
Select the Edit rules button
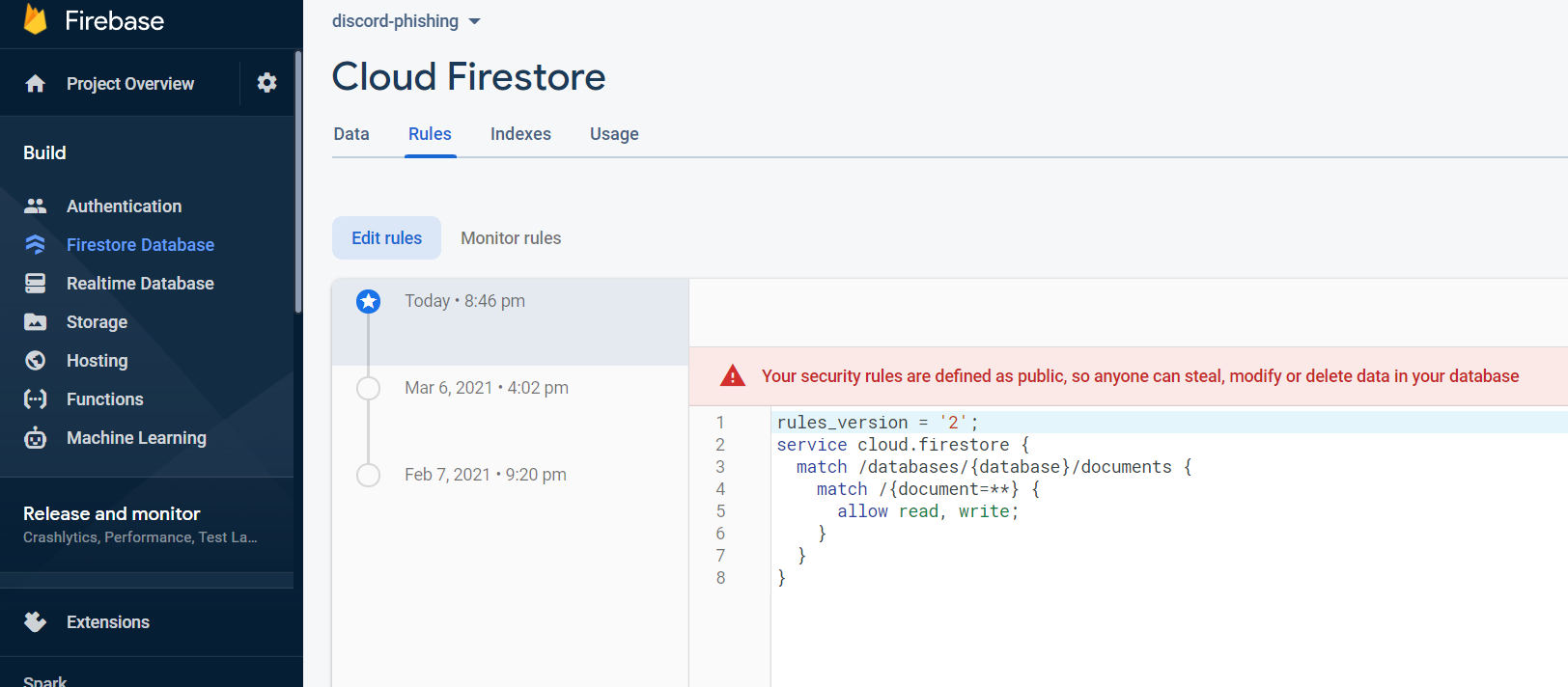point(386,237)
